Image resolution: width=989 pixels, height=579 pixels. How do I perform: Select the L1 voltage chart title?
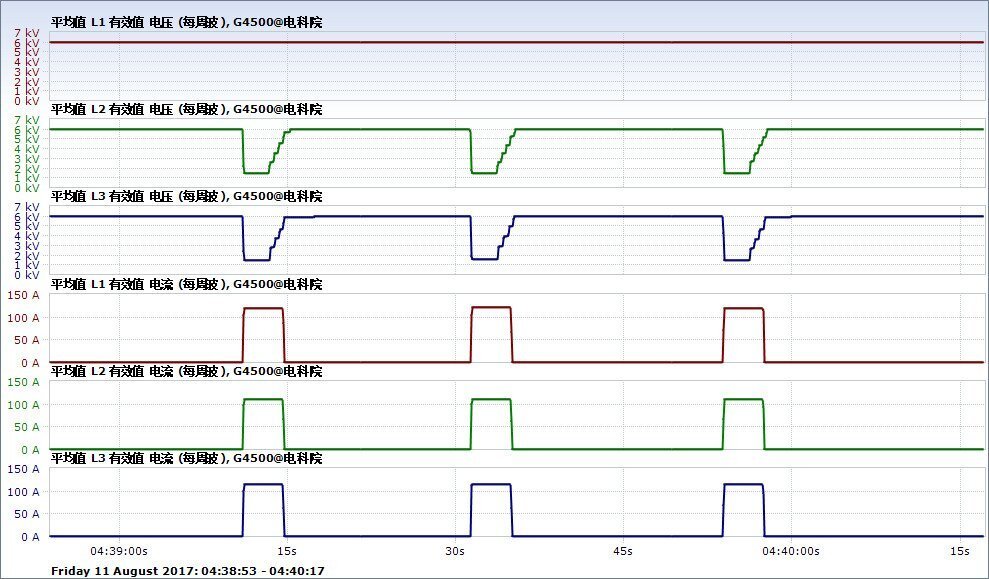tap(187, 22)
